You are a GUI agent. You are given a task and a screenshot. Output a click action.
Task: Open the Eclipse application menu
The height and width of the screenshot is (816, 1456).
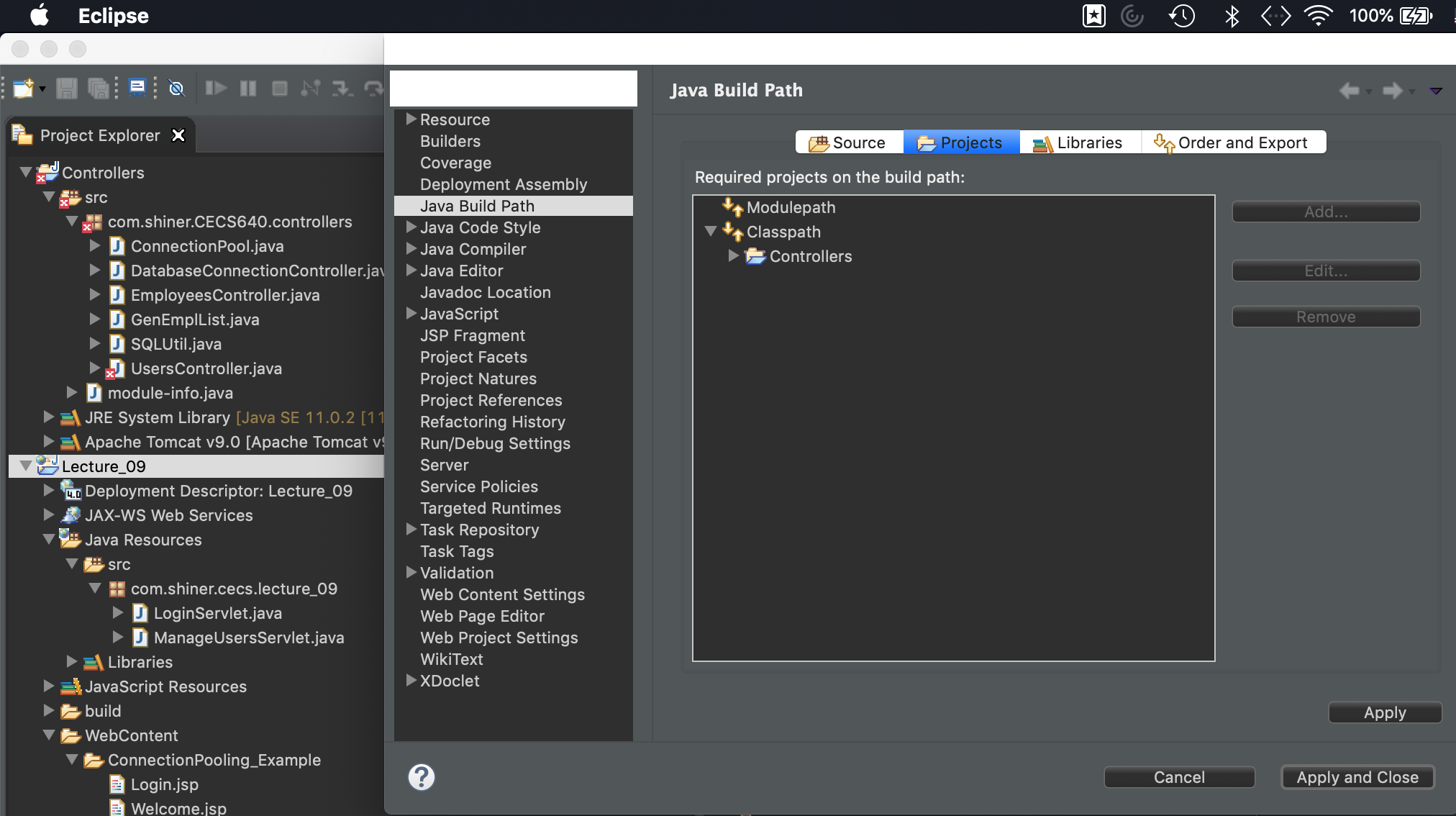[113, 16]
